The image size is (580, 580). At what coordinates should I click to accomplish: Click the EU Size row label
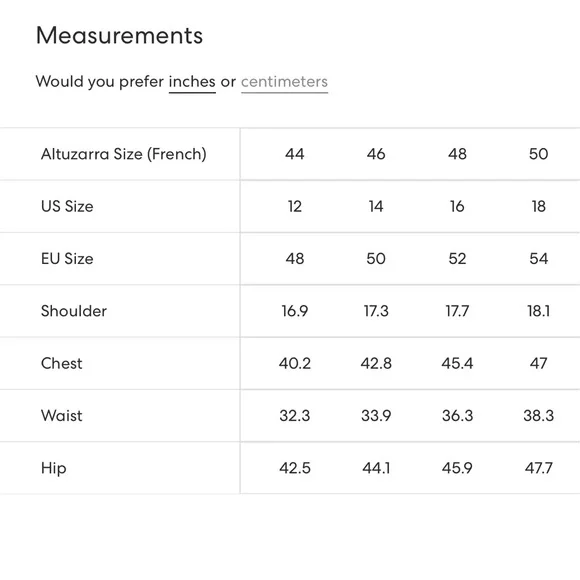67,259
